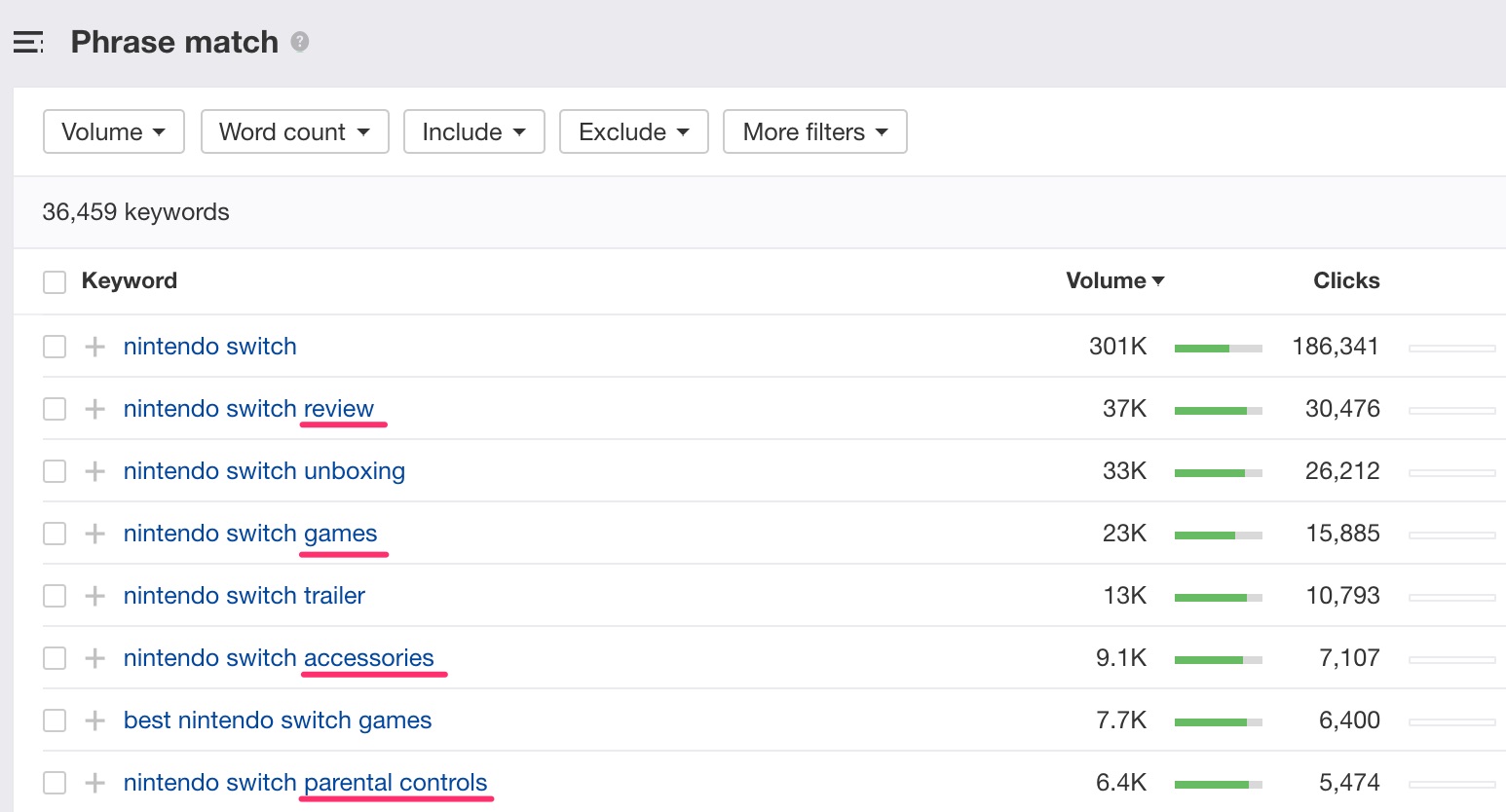
Task: Open the Volume filter dropdown
Action: (x=113, y=131)
